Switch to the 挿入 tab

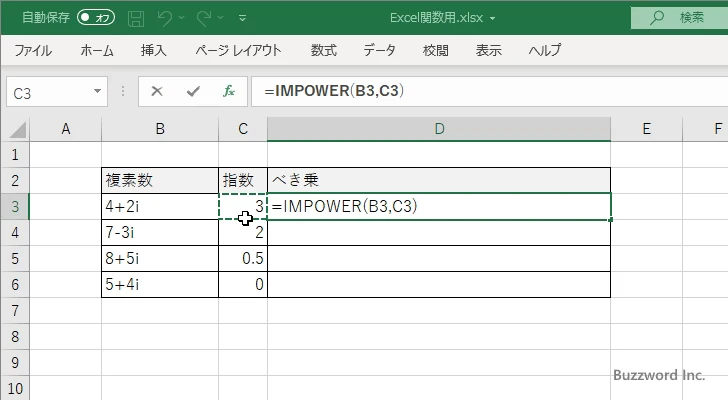tap(154, 50)
